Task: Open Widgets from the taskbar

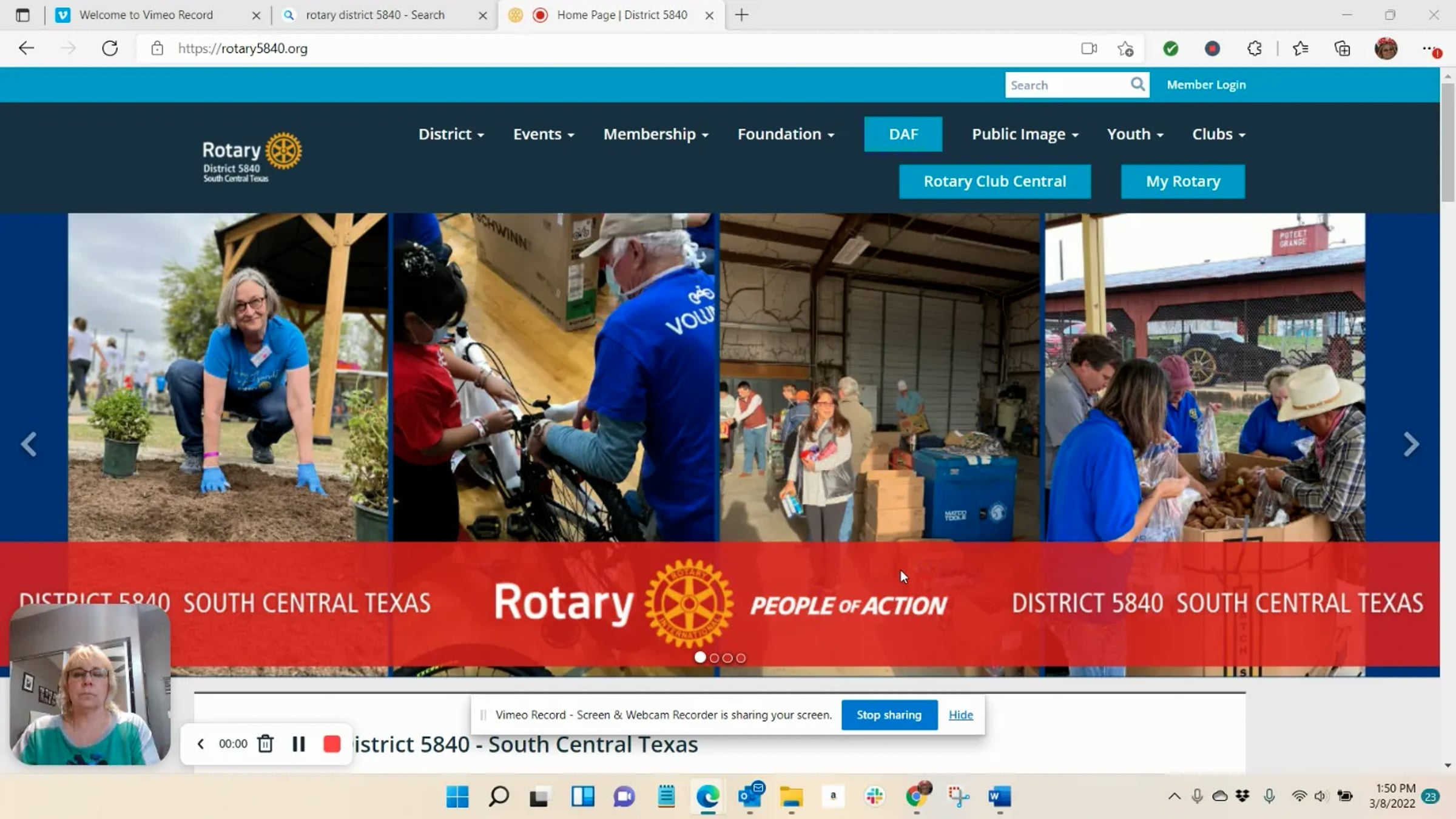Action: 582,797
